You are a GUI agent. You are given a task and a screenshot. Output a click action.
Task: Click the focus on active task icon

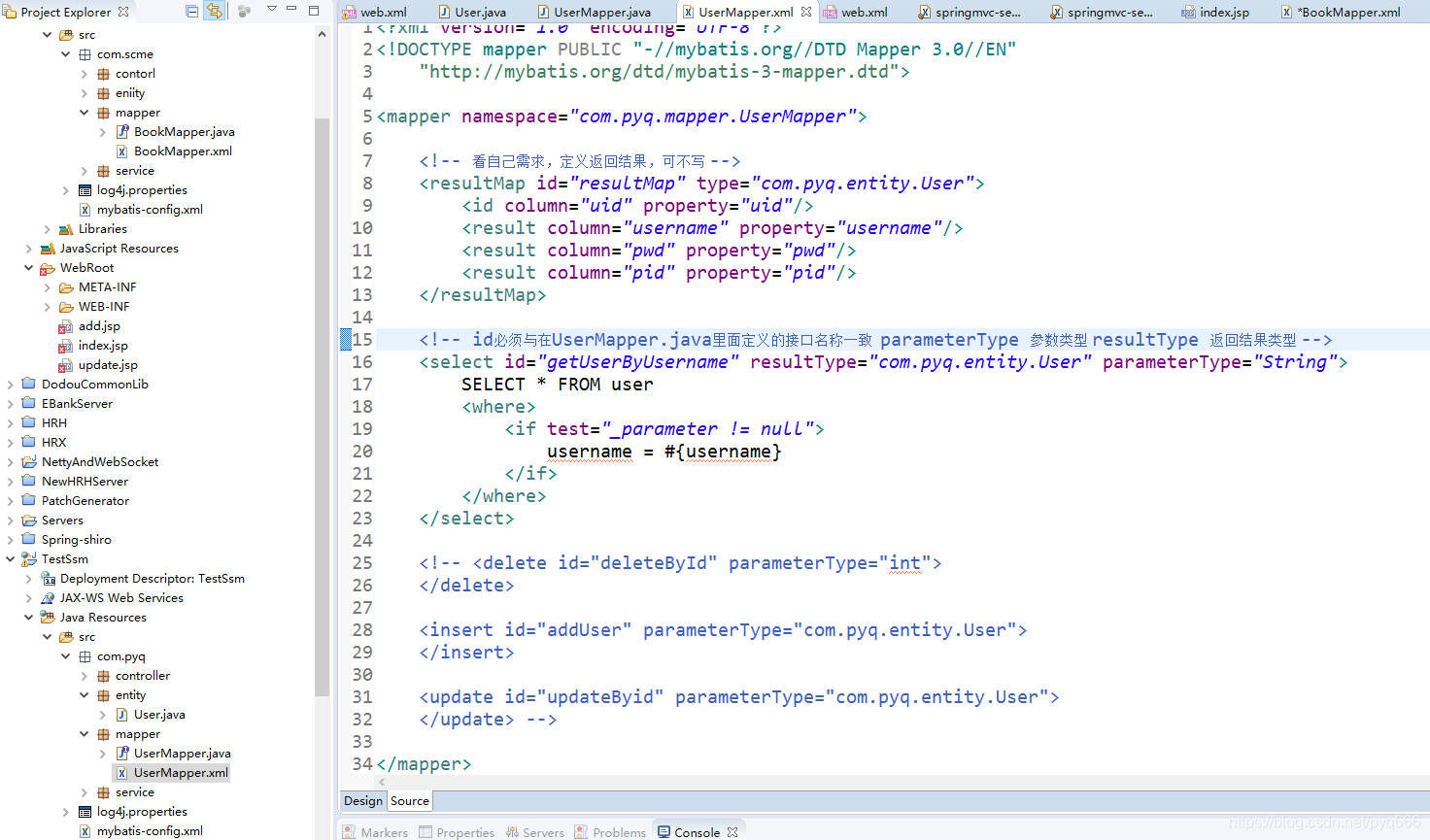(x=244, y=12)
